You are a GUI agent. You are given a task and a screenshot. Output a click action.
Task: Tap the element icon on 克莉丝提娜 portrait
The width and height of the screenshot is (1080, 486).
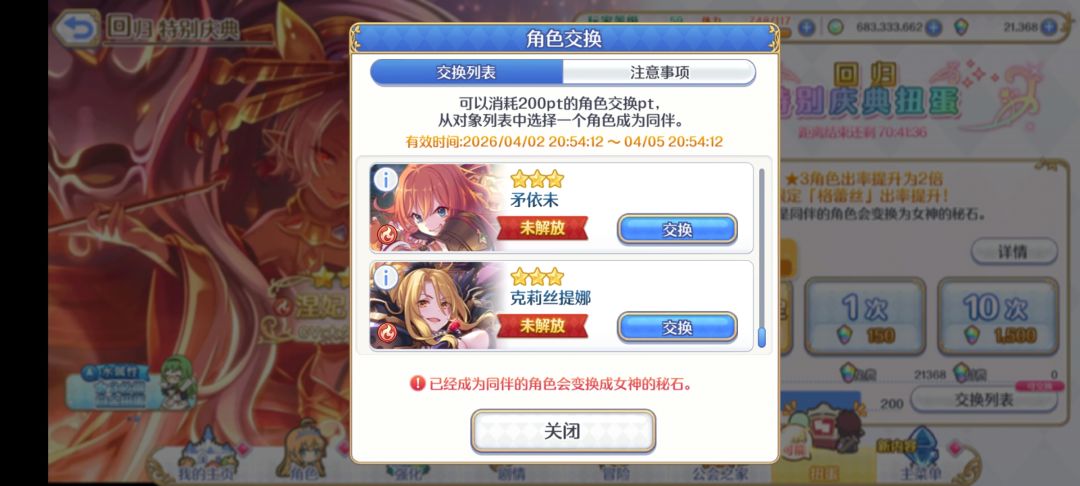click(x=386, y=335)
